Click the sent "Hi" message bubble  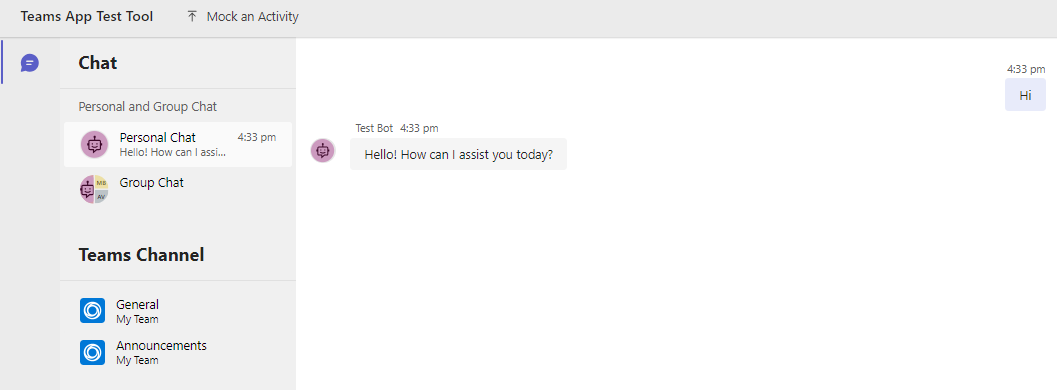(1025, 95)
